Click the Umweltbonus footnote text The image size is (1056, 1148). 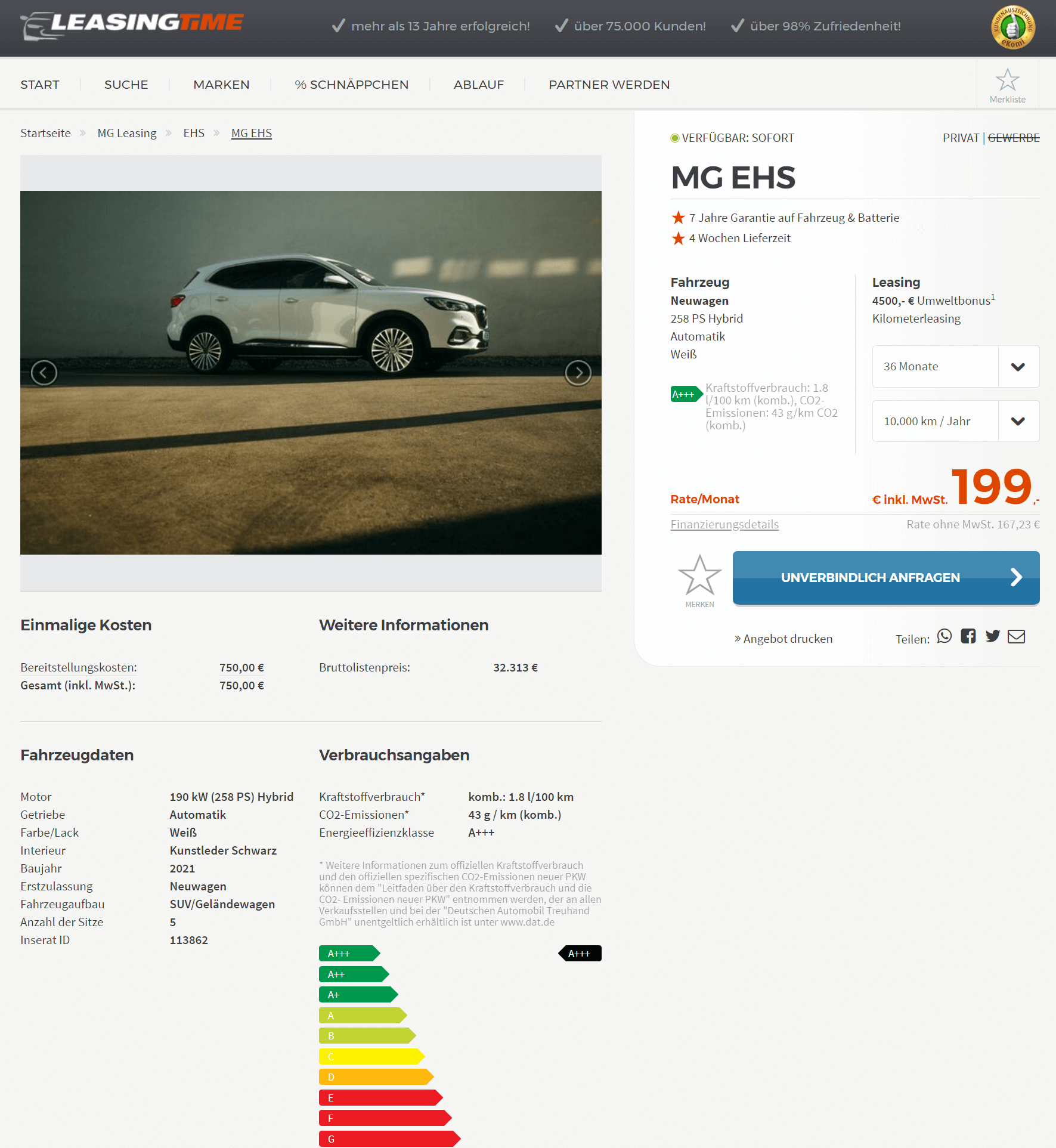934,301
